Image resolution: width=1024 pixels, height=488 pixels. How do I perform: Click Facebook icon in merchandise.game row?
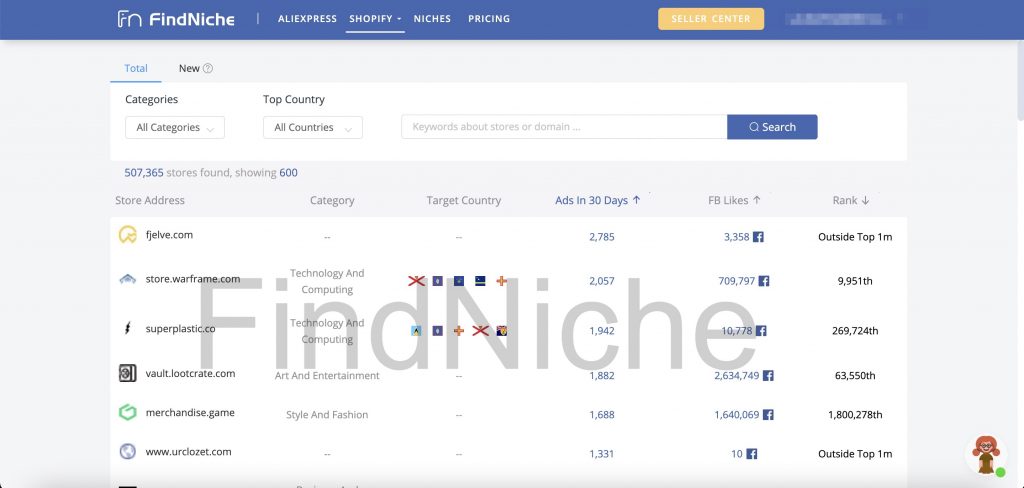tap(768, 415)
